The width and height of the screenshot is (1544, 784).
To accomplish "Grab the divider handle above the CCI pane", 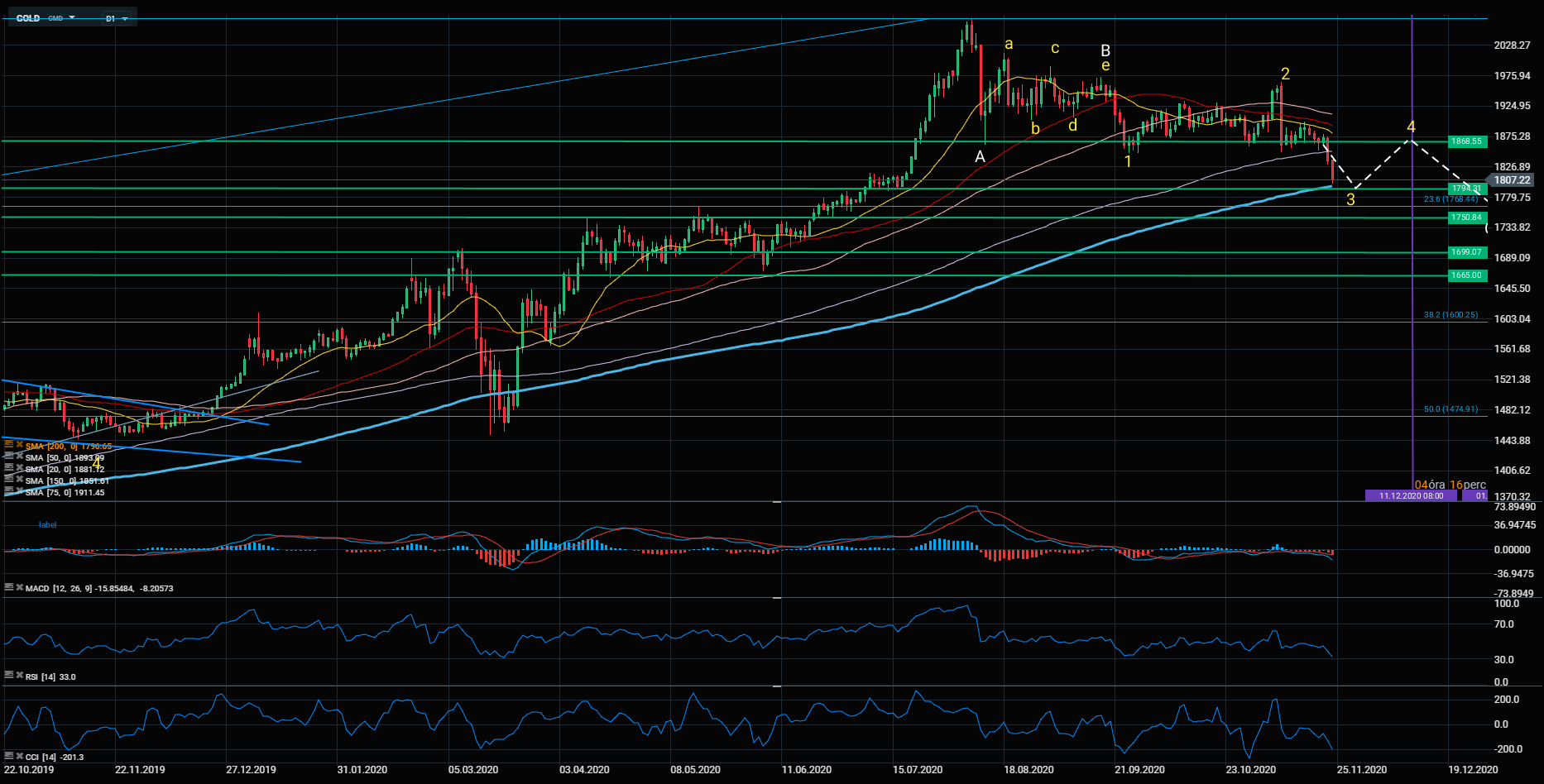I will pyautogui.click(x=777, y=686).
